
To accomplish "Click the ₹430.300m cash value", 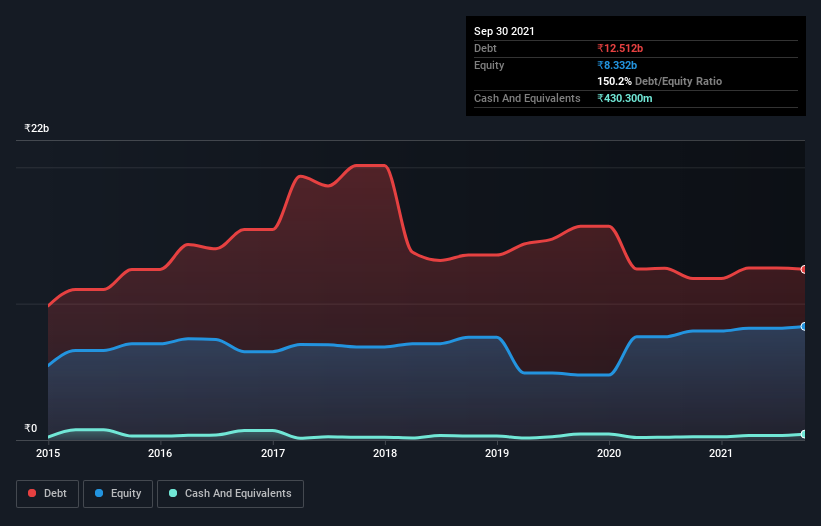I will tap(625, 98).
